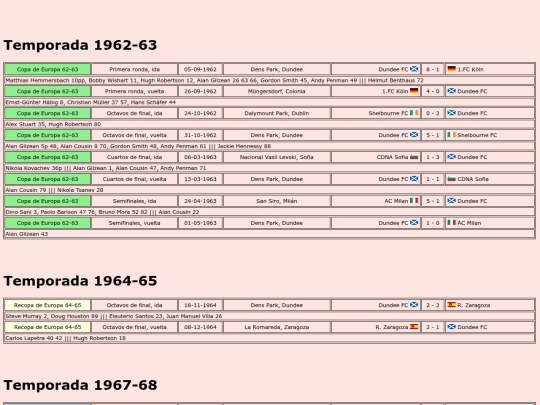This screenshot has width=540, height=405.
Task: Click the Irish flag in the 24-10-1962 match row
Action: 414,113
